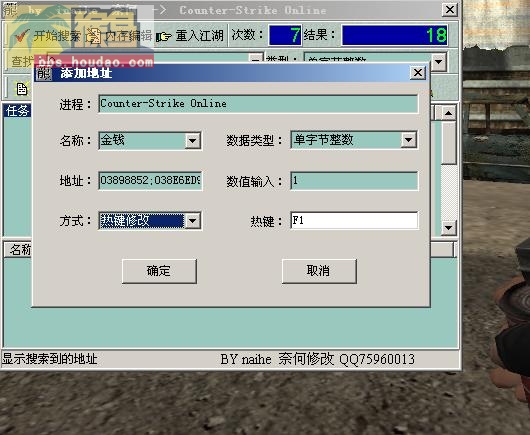The image size is (530, 435).
Task: Click the 取消 cancel button
Action: [319, 271]
